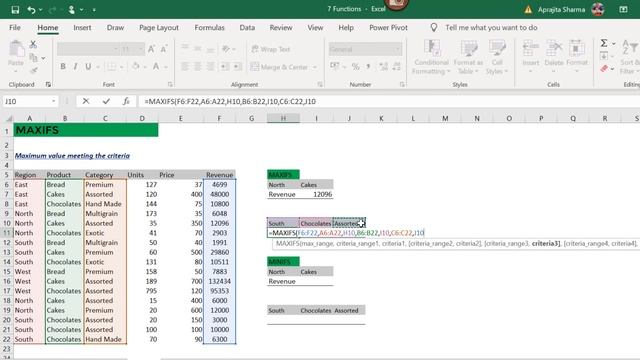
Task: Open Font group dialog launcher
Action: coord(170,84)
